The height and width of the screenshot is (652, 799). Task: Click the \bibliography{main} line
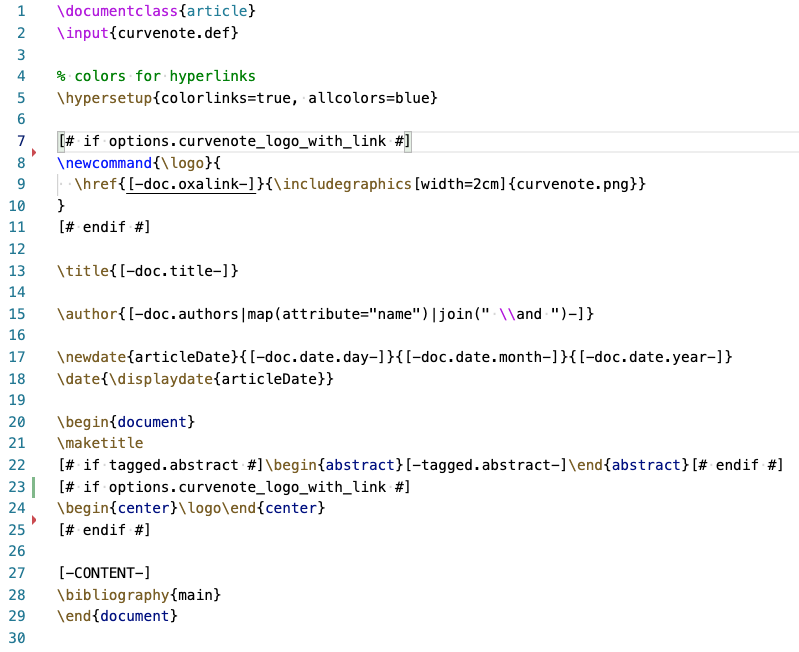pyautogui.click(x=139, y=595)
